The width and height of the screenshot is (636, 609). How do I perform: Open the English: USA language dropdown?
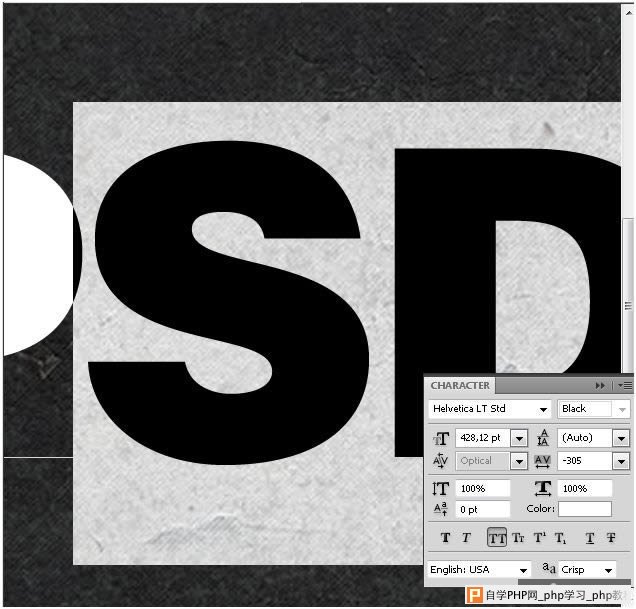[479, 570]
